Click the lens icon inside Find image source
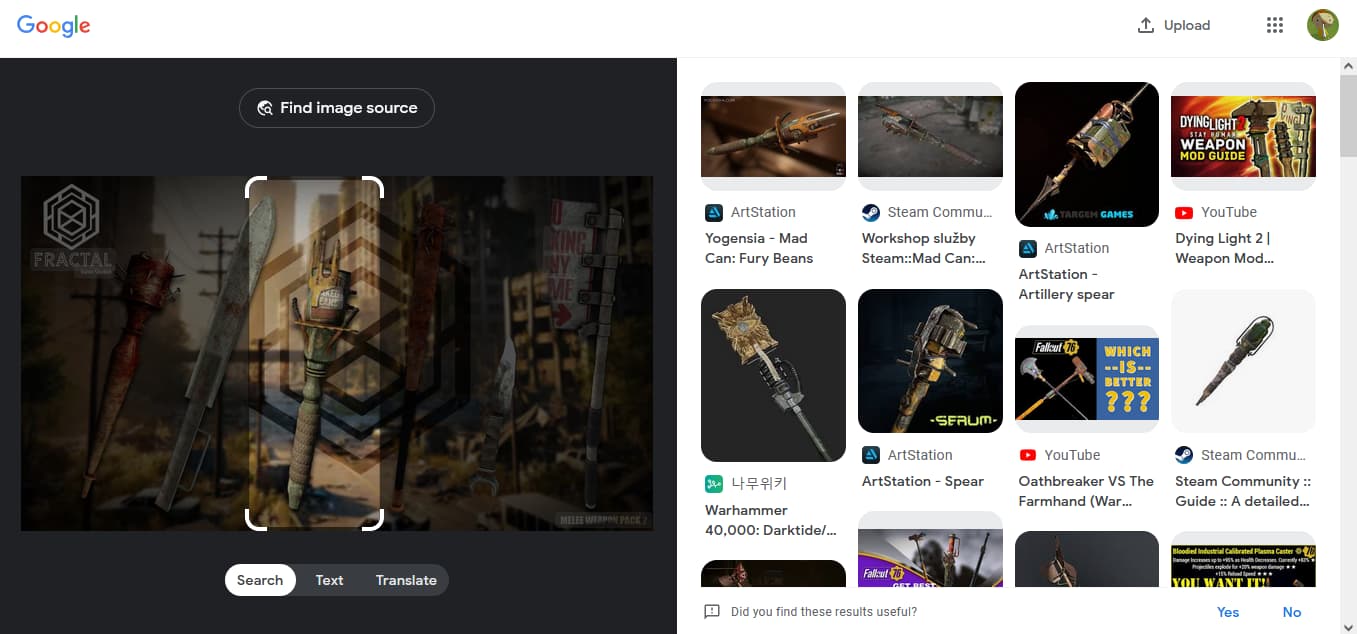This screenshot has width=1357, height=634. coord(265,108)
